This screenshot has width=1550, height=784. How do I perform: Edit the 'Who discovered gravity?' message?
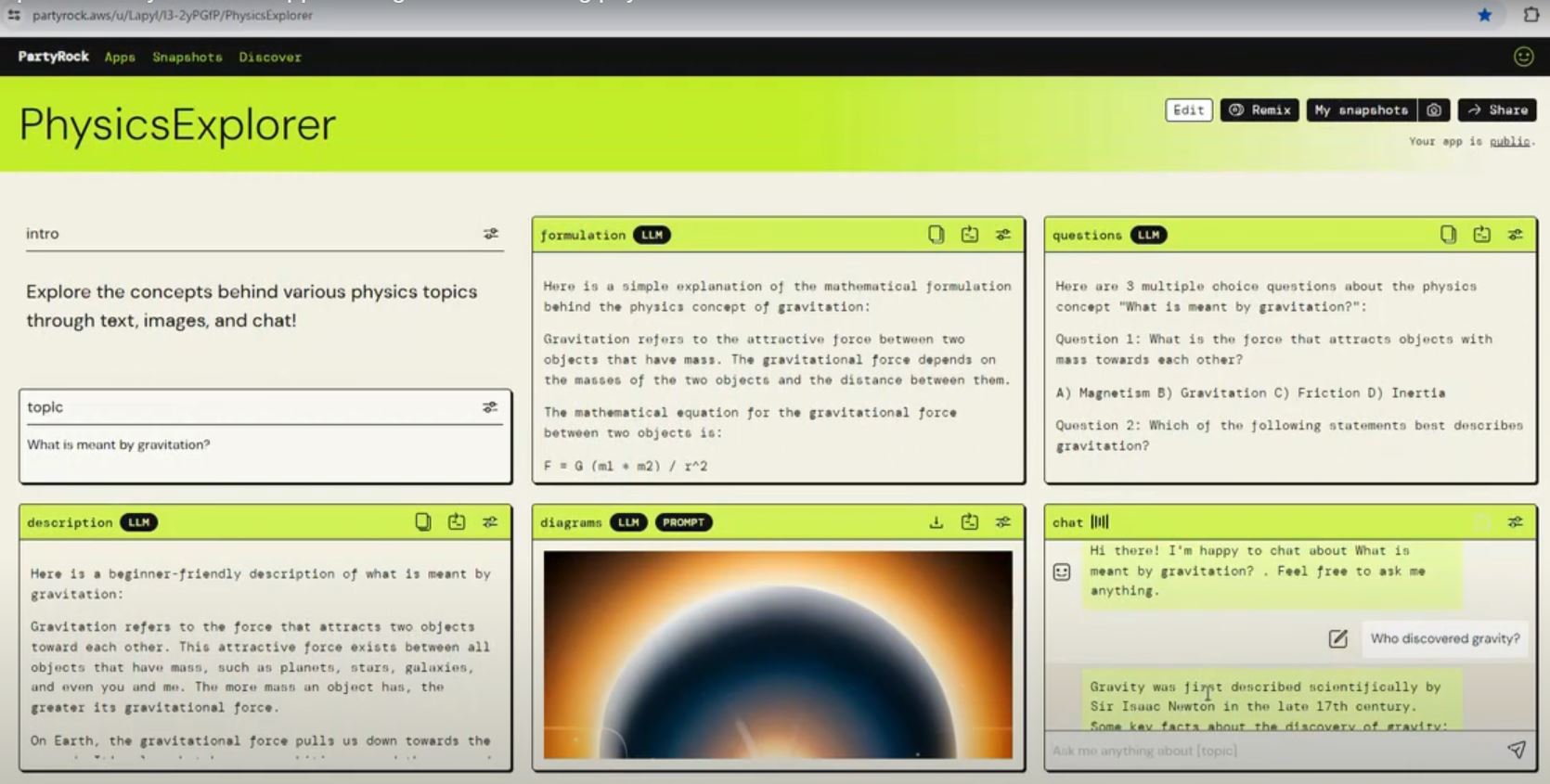click(1337, 638)
